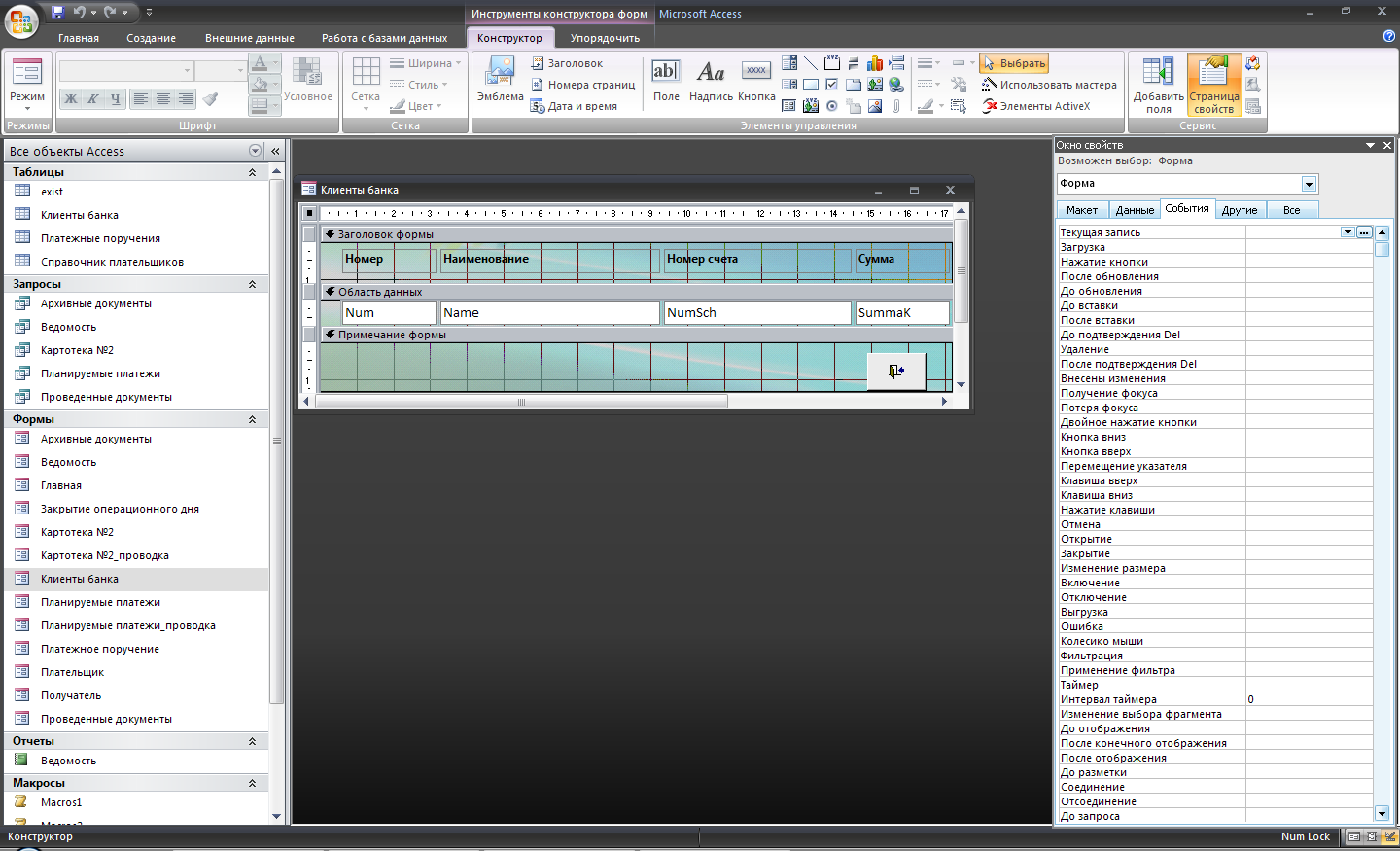This screenshot has width=1400, height=851.
Task: Toggle Использовать мастера option
Action: [x=1048, y=85]
